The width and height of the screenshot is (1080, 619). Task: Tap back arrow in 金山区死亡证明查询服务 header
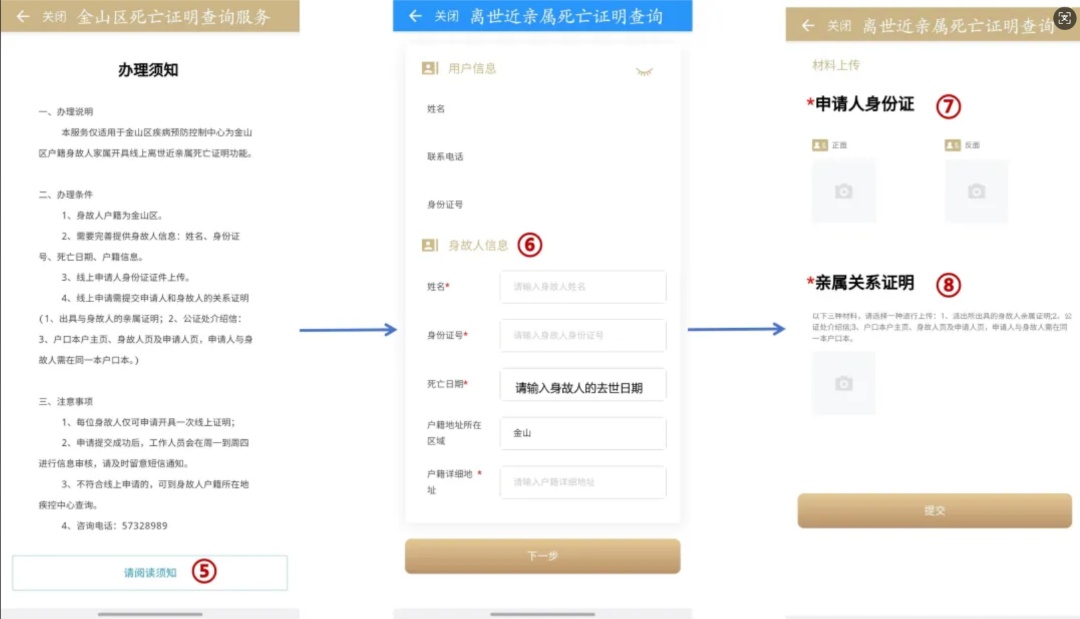[23, 16]
